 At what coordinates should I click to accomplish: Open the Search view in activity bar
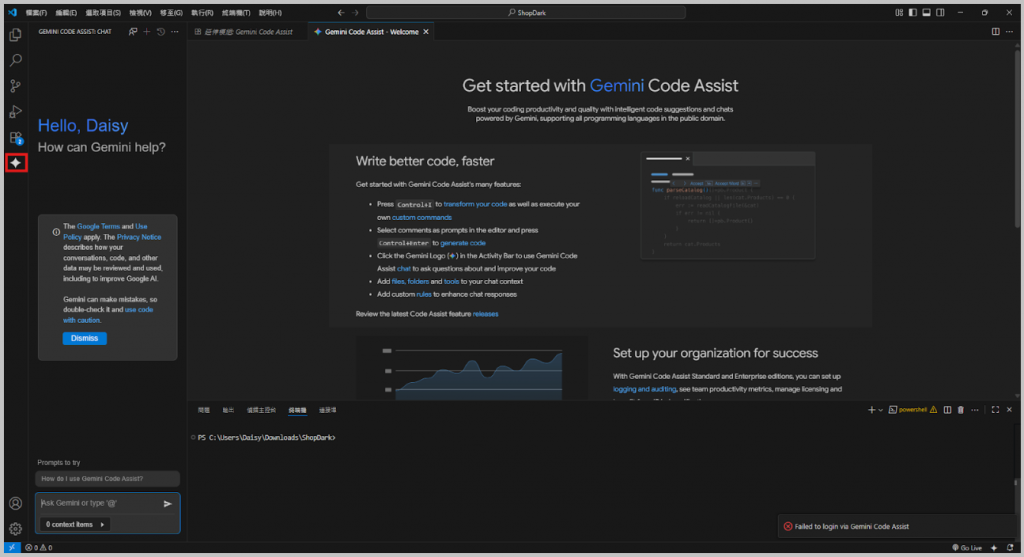point(16,60)
